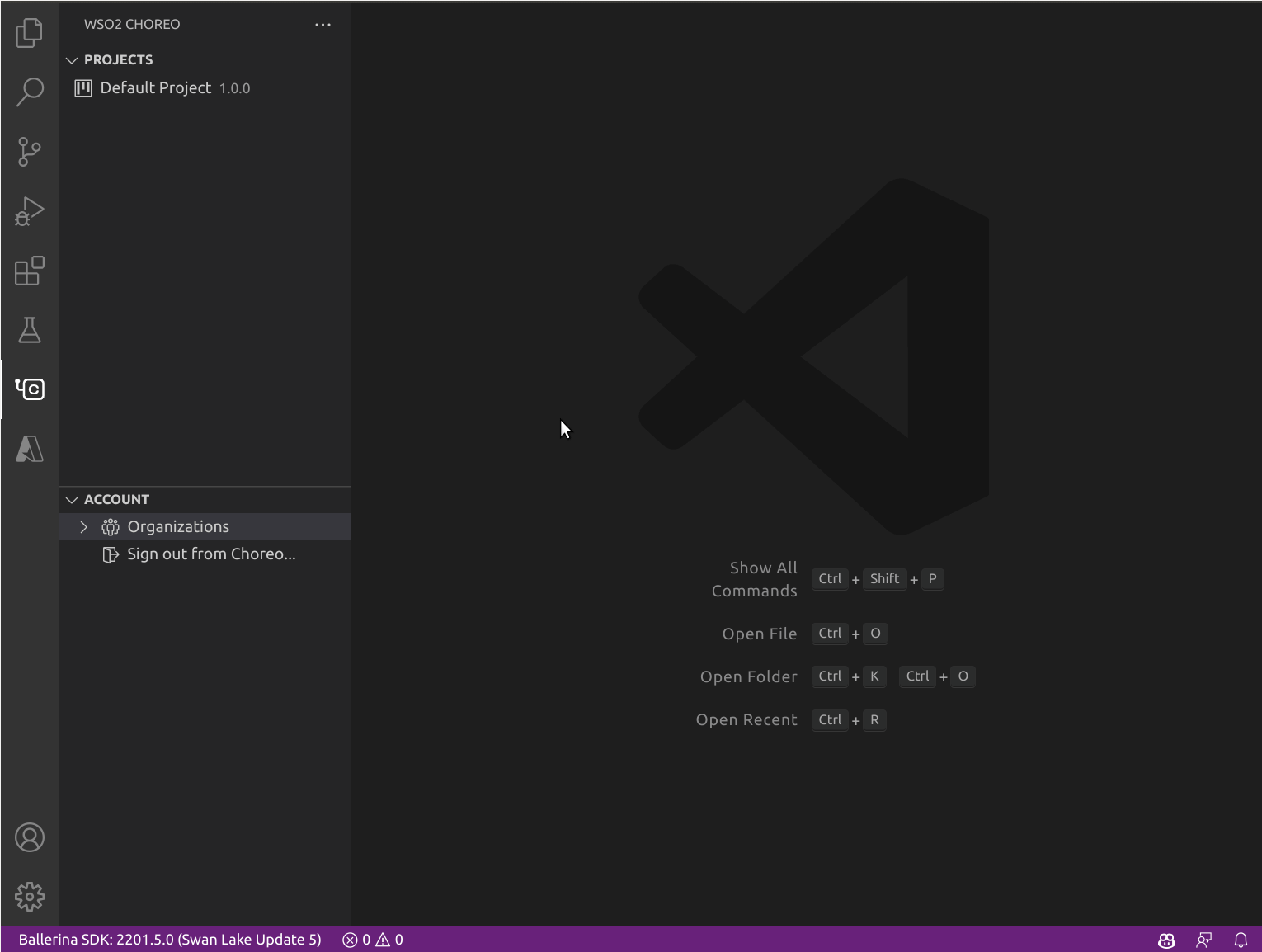This screenshot has height=952, width=1262.
Task: Click the Organizations label text
Action: (x=178, y=527)
